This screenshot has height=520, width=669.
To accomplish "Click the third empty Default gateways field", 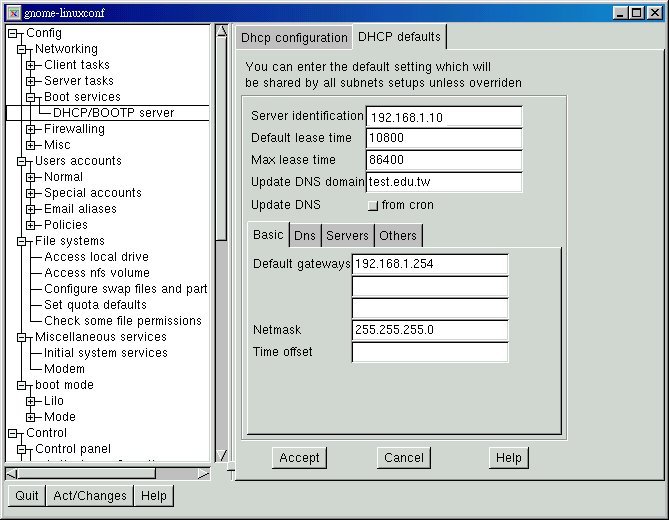I will tap(430, 308).
